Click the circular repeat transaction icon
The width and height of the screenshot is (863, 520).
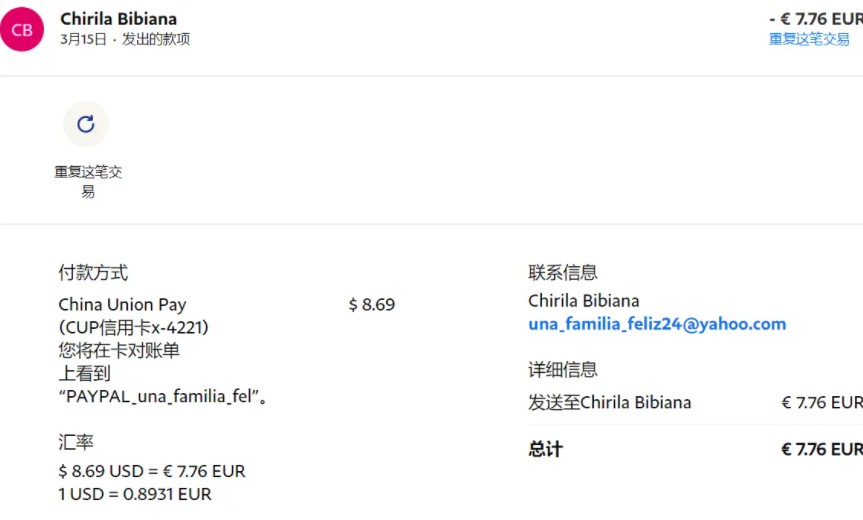point(86,124)
